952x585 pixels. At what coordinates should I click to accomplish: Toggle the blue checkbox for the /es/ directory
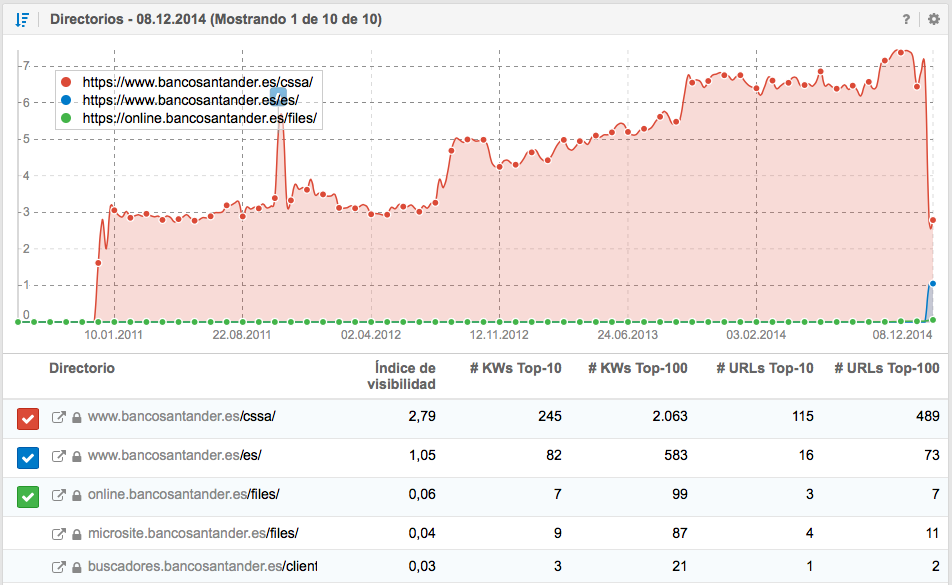(x=27, y=457)
